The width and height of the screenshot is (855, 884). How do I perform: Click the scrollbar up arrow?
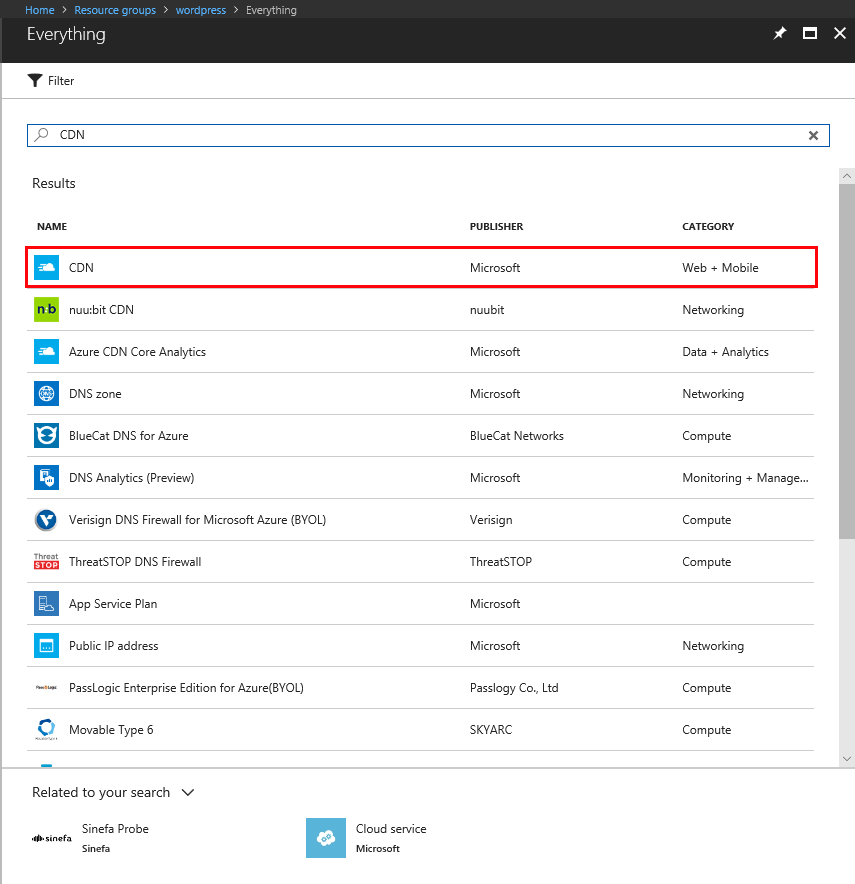point(847,176)
